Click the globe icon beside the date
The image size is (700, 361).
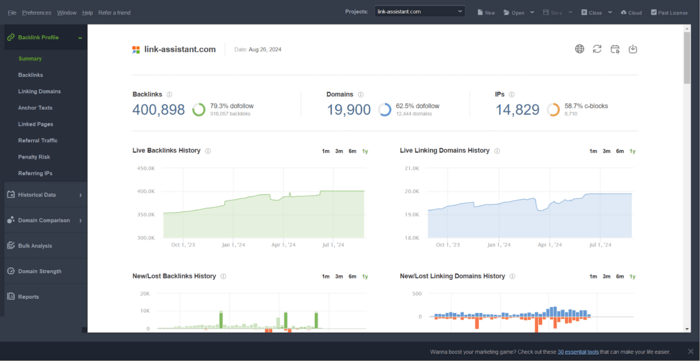579,49
